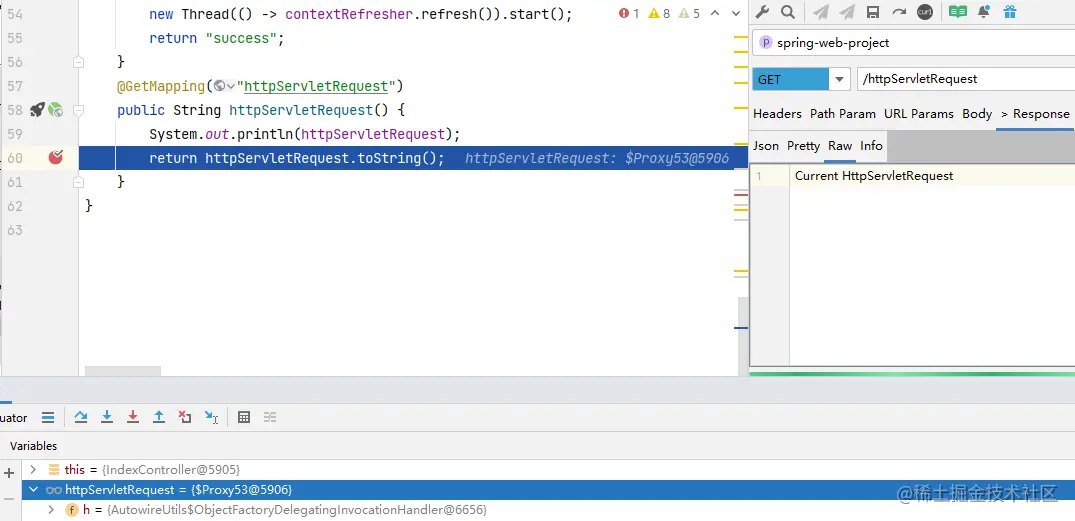Go to next highlighted error arrow

[736, 13]
